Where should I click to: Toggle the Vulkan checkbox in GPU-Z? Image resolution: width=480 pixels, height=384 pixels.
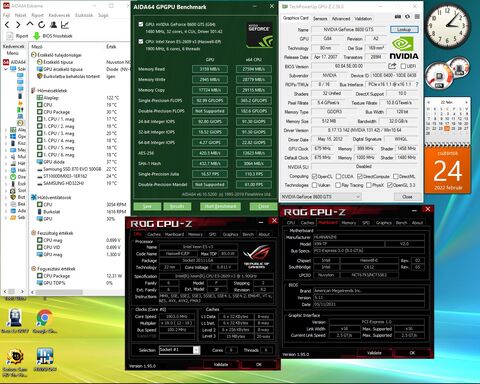[314, 185]
